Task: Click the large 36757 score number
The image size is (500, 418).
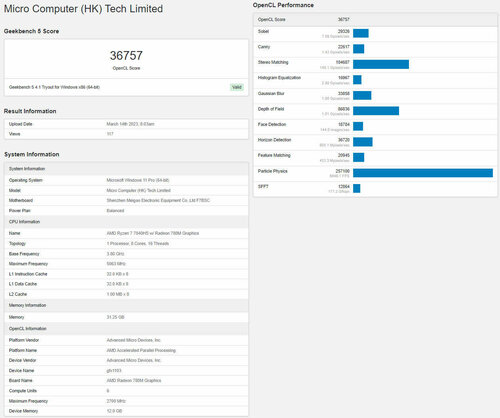Action: click(x=126, y=55)
